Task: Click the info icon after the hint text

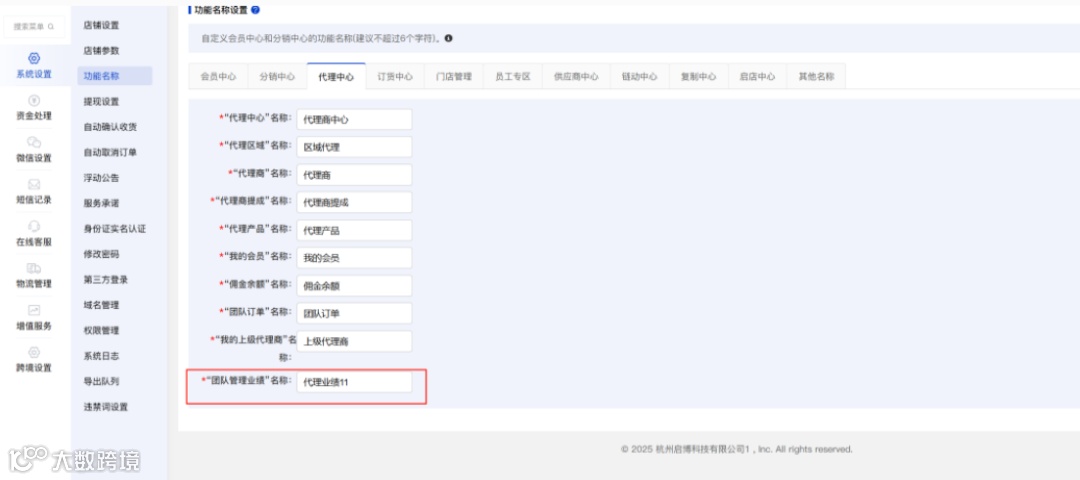Action: coord(448,39)
